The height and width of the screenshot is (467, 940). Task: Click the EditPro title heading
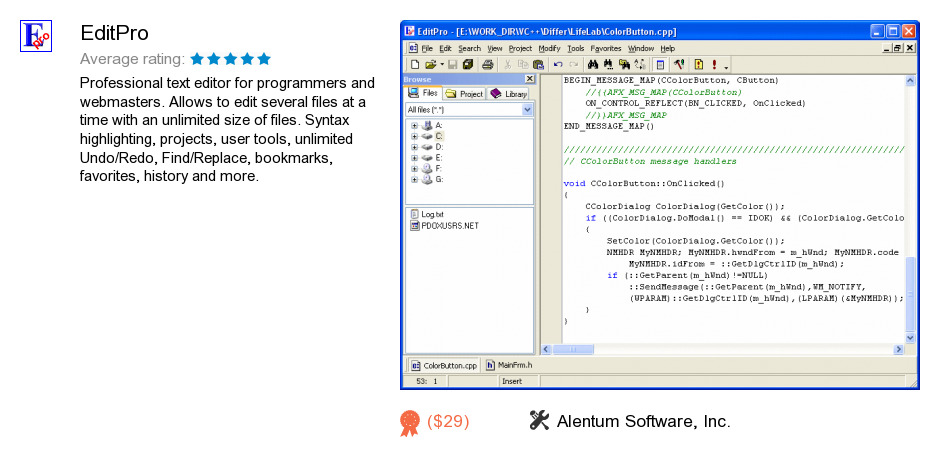tap(115, 33)
